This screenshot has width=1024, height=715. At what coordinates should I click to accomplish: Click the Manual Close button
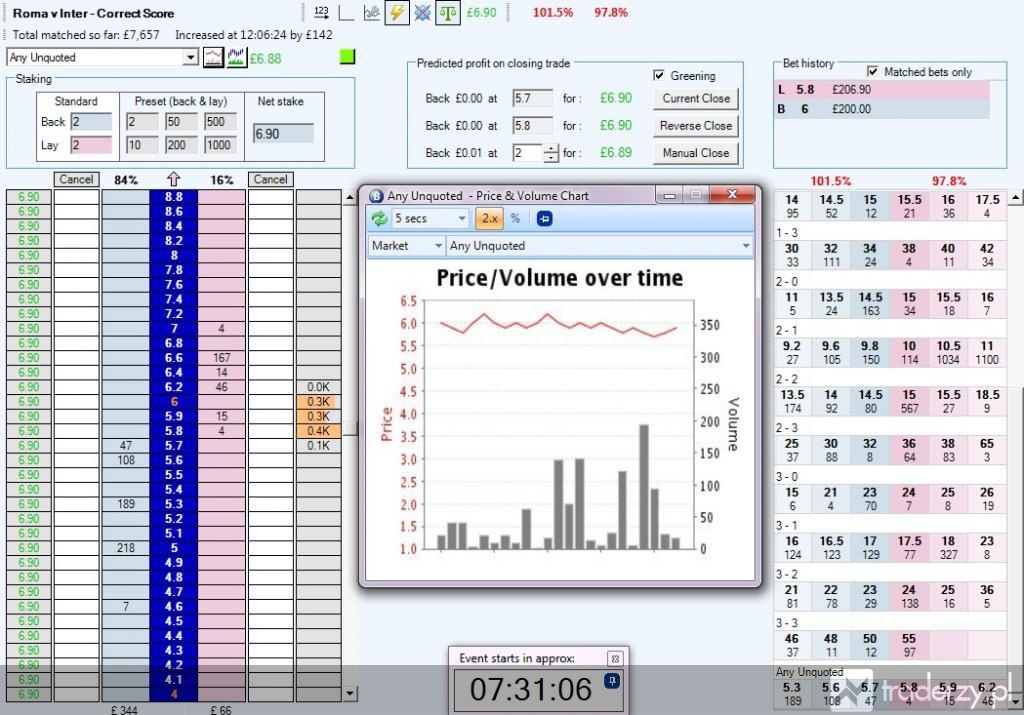[696, 153]
